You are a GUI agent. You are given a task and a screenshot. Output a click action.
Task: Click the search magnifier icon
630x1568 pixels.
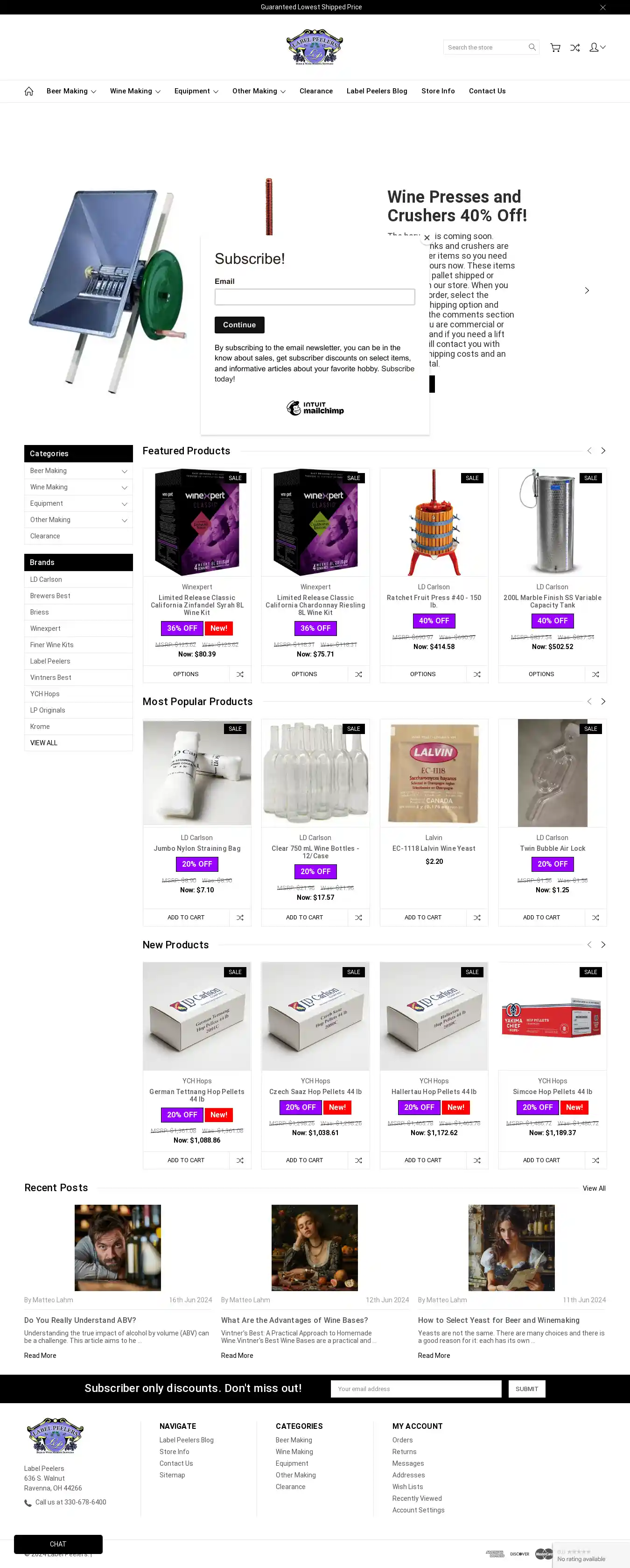click(532, 48)
